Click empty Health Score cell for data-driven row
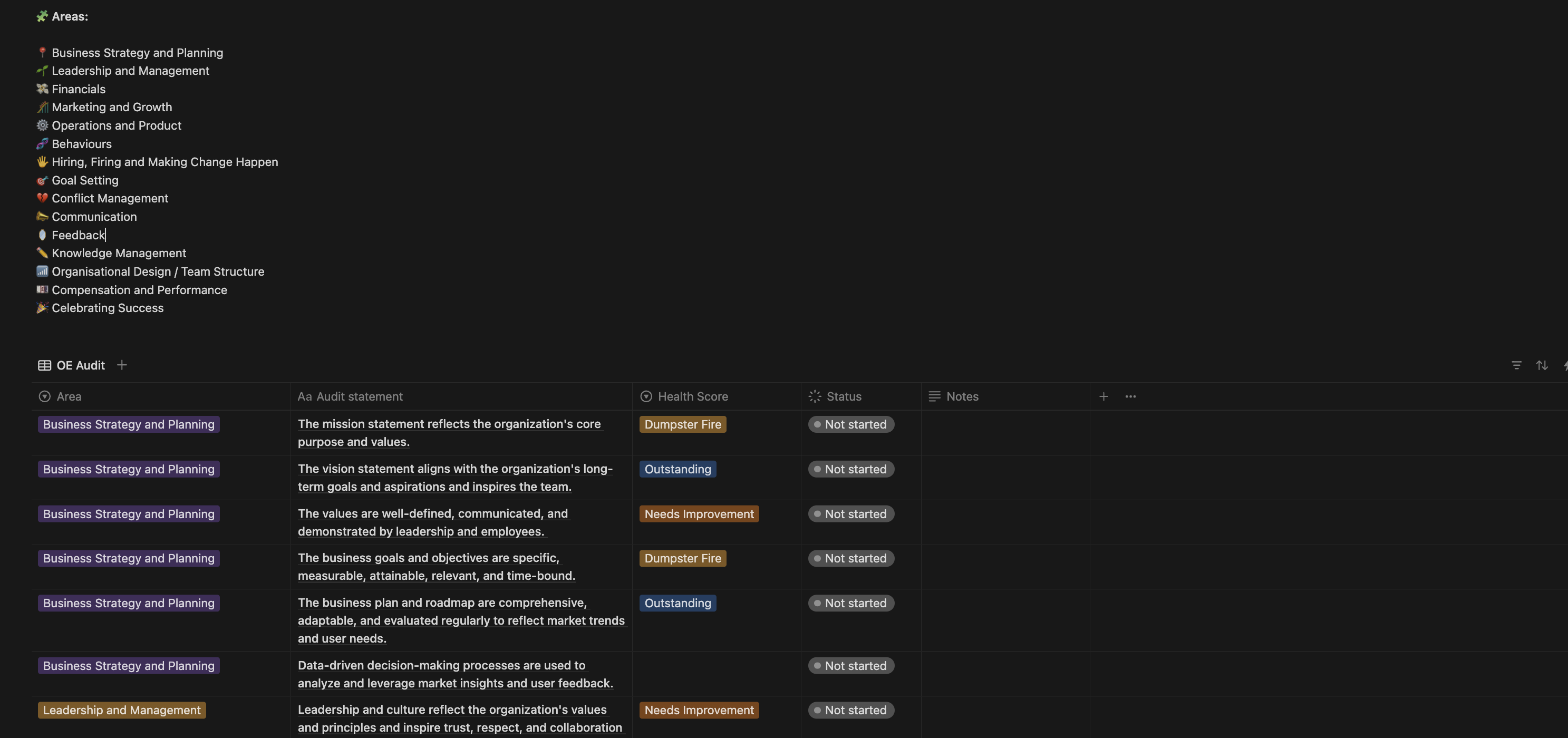This screenshot has width=1568, height=738. (x=716, y=673)
